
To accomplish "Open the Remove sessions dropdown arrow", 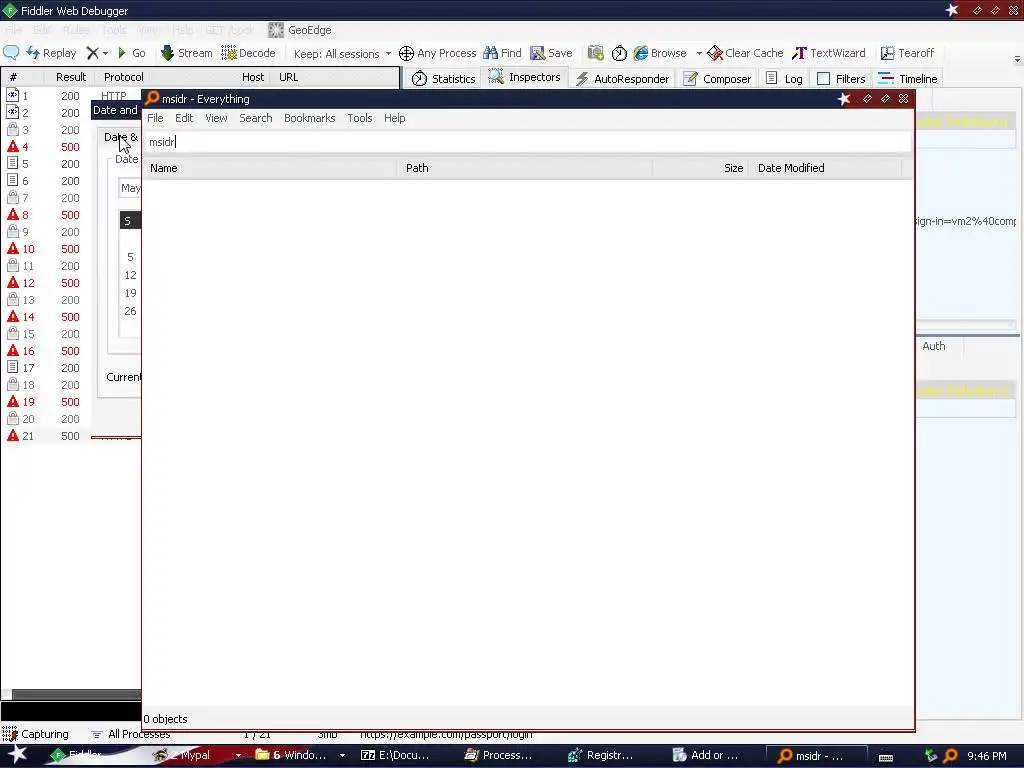I will (x=105, y=54).
